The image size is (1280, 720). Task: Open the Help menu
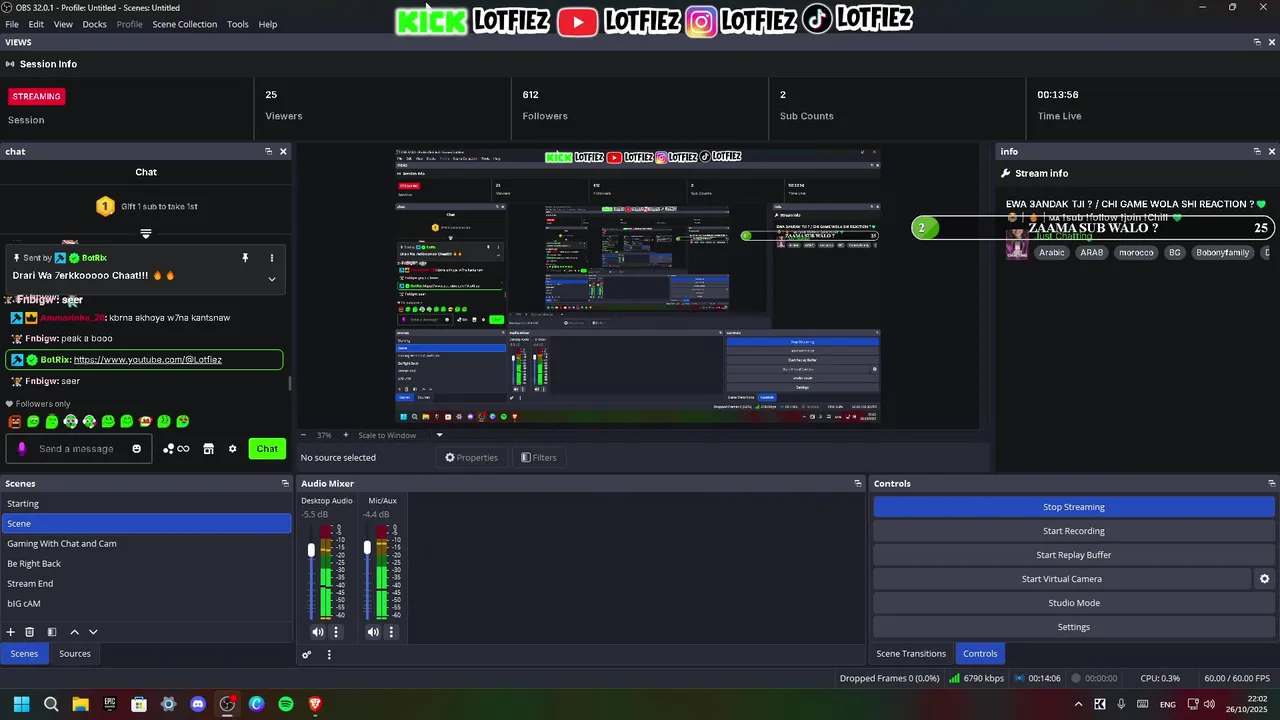coord(268,24)
